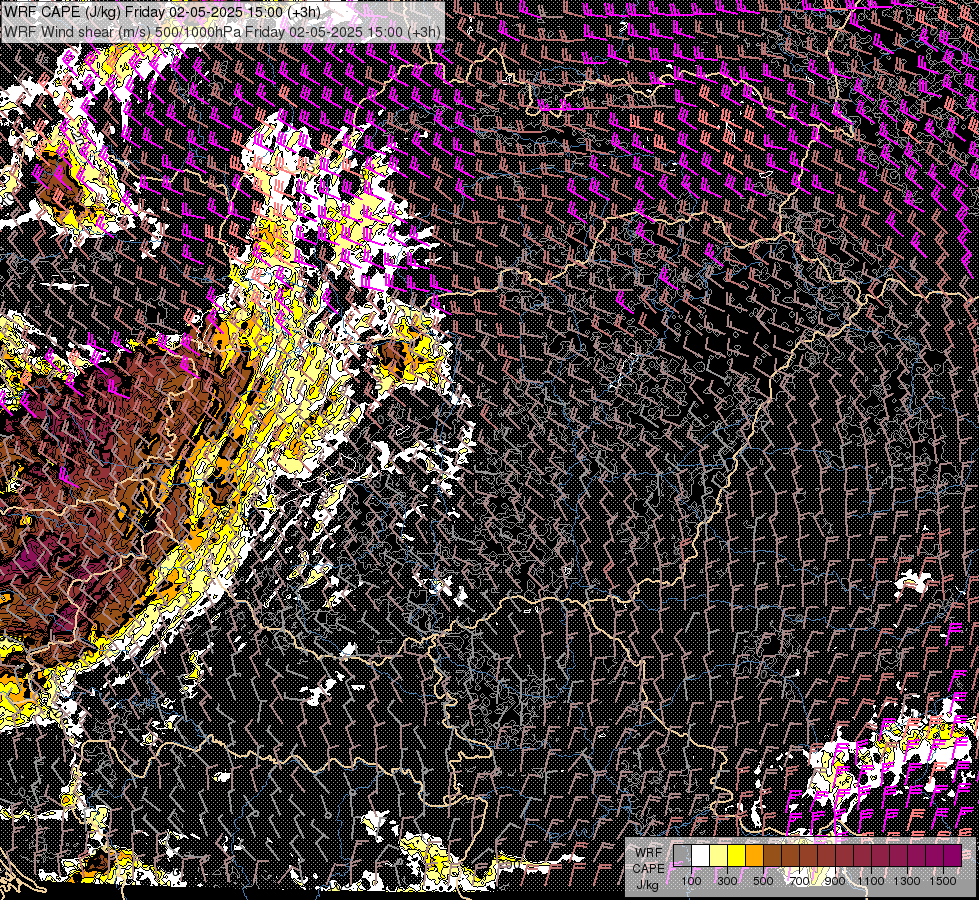This screenshot has width=979, height=900.
Task: Click the 'WRF' label in the legend
Action: tap(649, 853)
